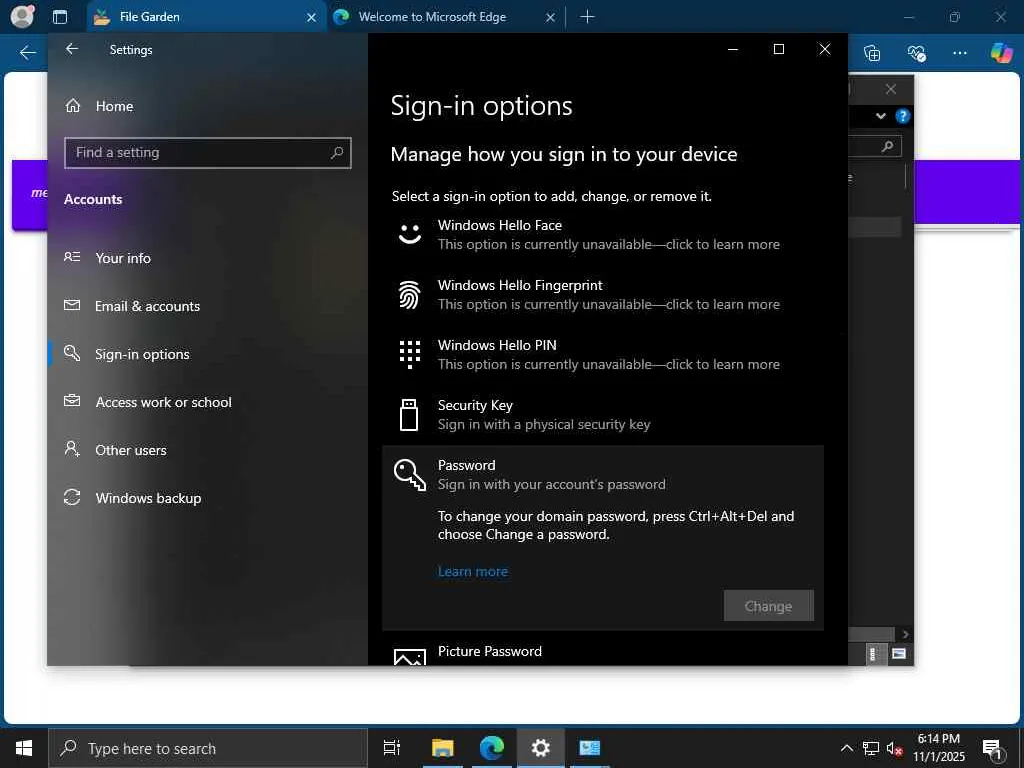Open Edge Browser essentials heart icon
The width and height of the screenshot is (1024, 768).
coord(916,53)
